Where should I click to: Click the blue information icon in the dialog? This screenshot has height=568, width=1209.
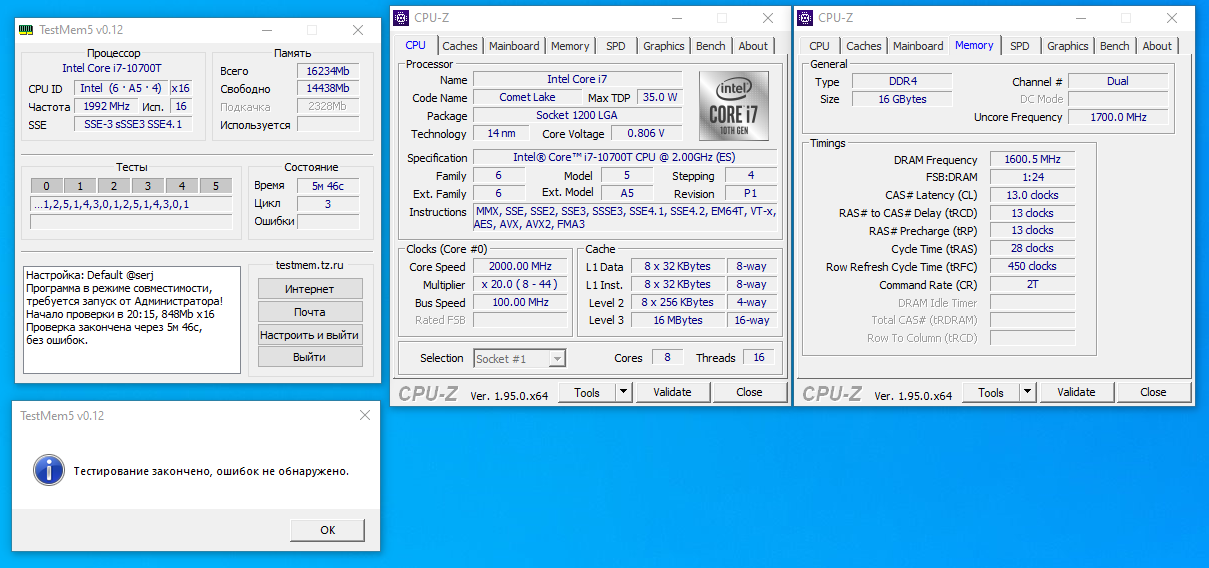coord(47,469)
